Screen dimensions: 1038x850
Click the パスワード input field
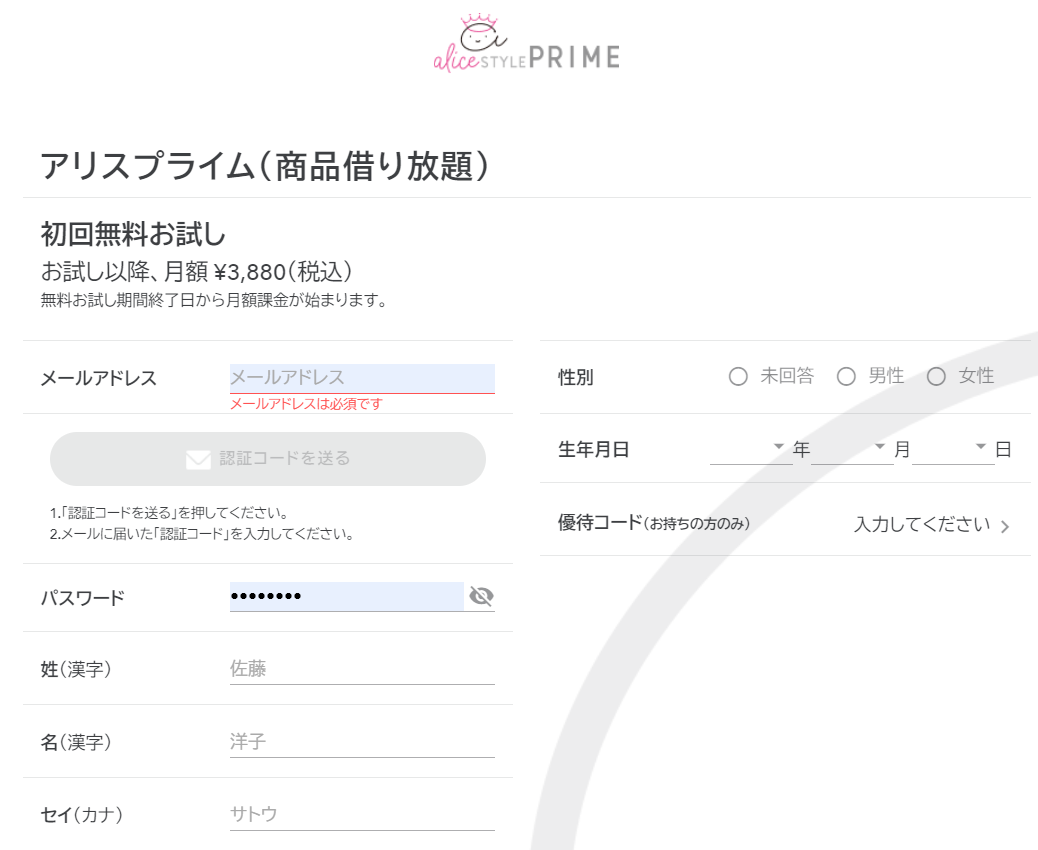(346, 597)
